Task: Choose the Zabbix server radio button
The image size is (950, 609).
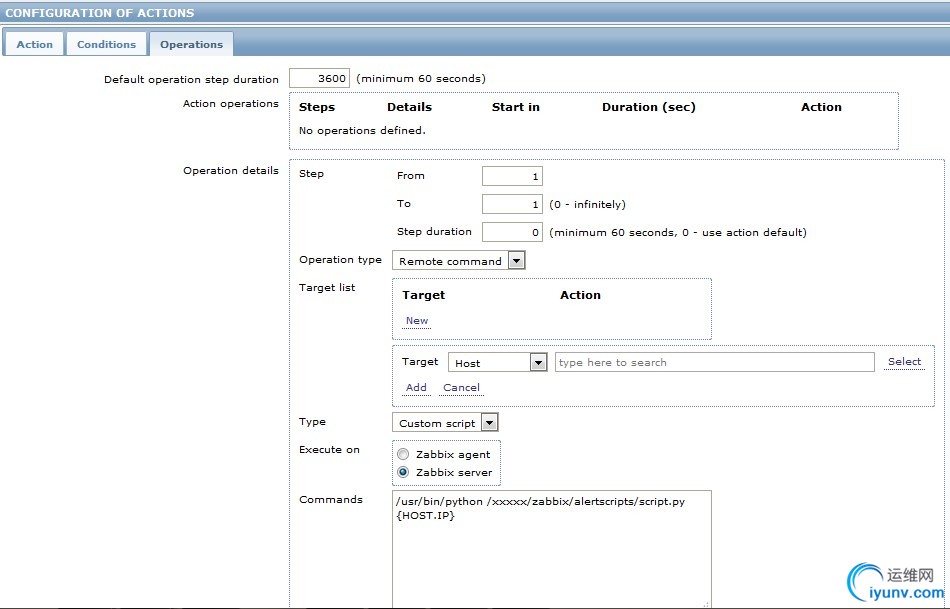Action: (404, 472)
